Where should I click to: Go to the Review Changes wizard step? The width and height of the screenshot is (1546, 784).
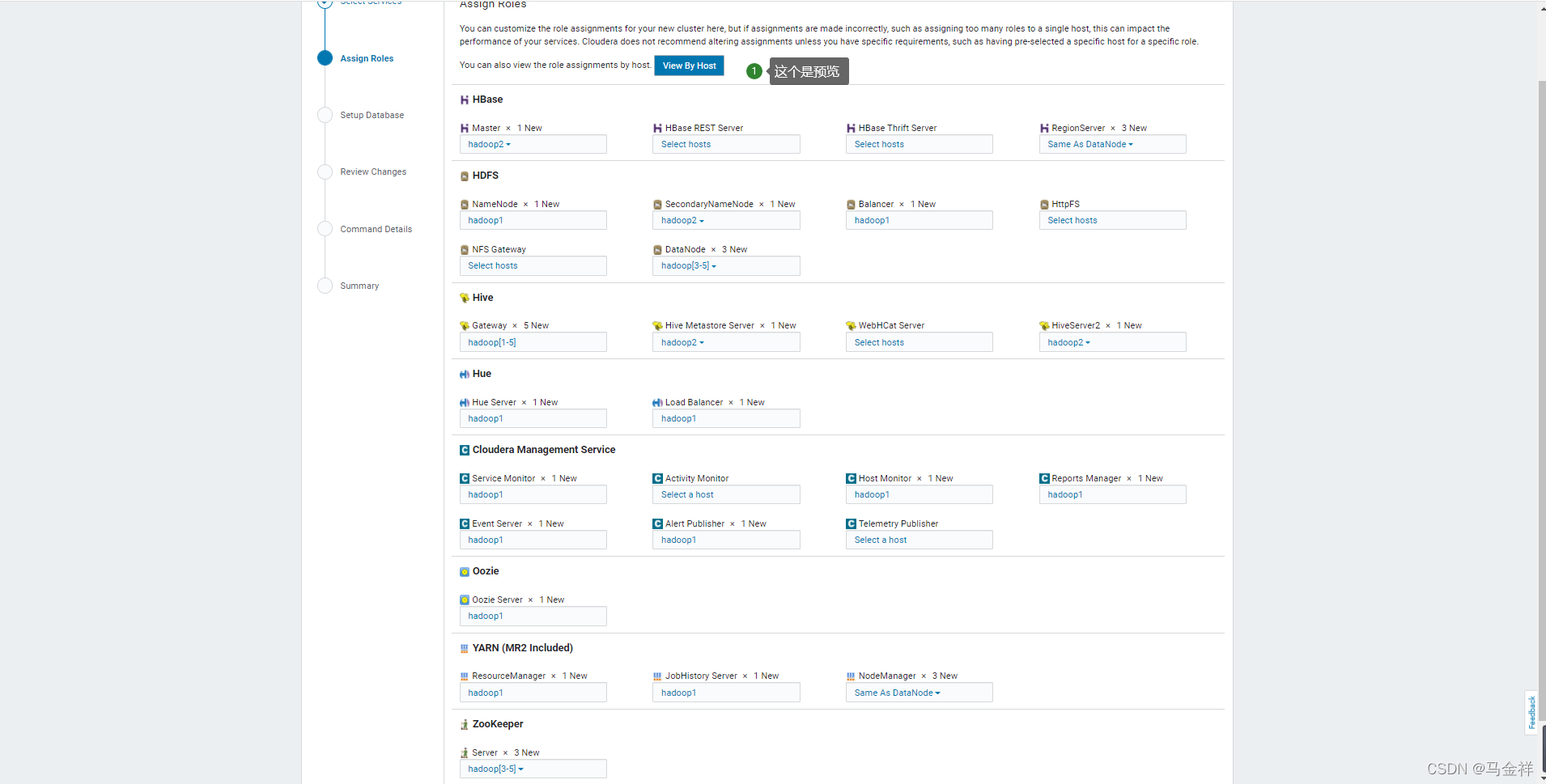coord(373,172)
